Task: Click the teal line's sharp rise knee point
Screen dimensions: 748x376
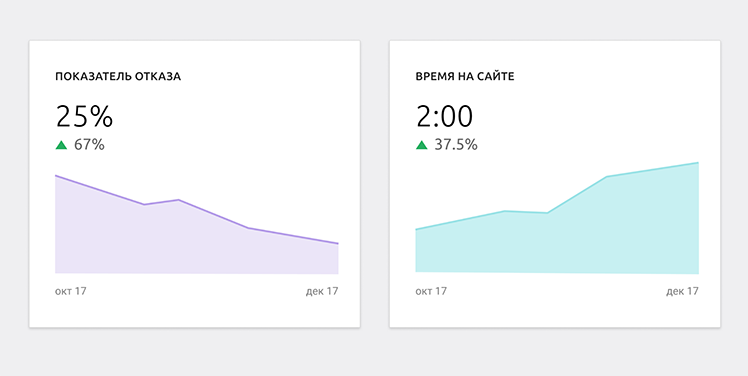Action: coord(548,213)
